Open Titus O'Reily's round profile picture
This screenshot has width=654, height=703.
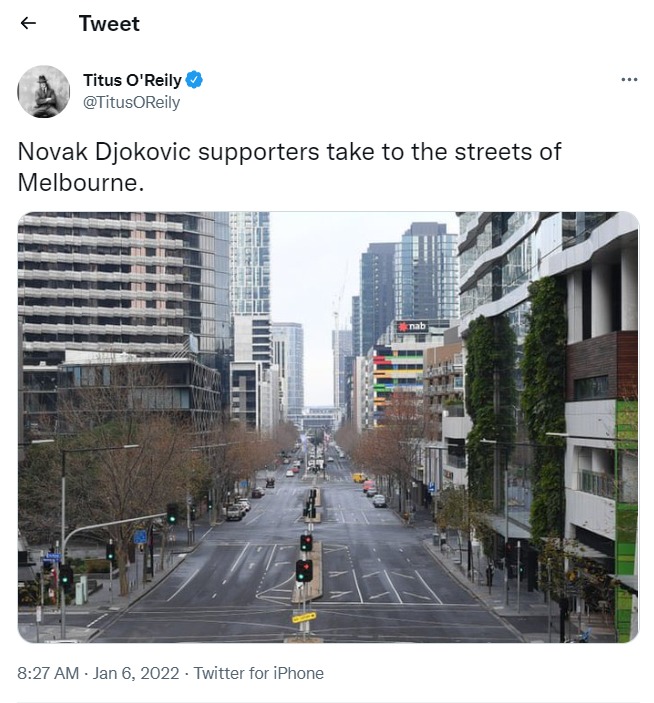click(43, 91)
